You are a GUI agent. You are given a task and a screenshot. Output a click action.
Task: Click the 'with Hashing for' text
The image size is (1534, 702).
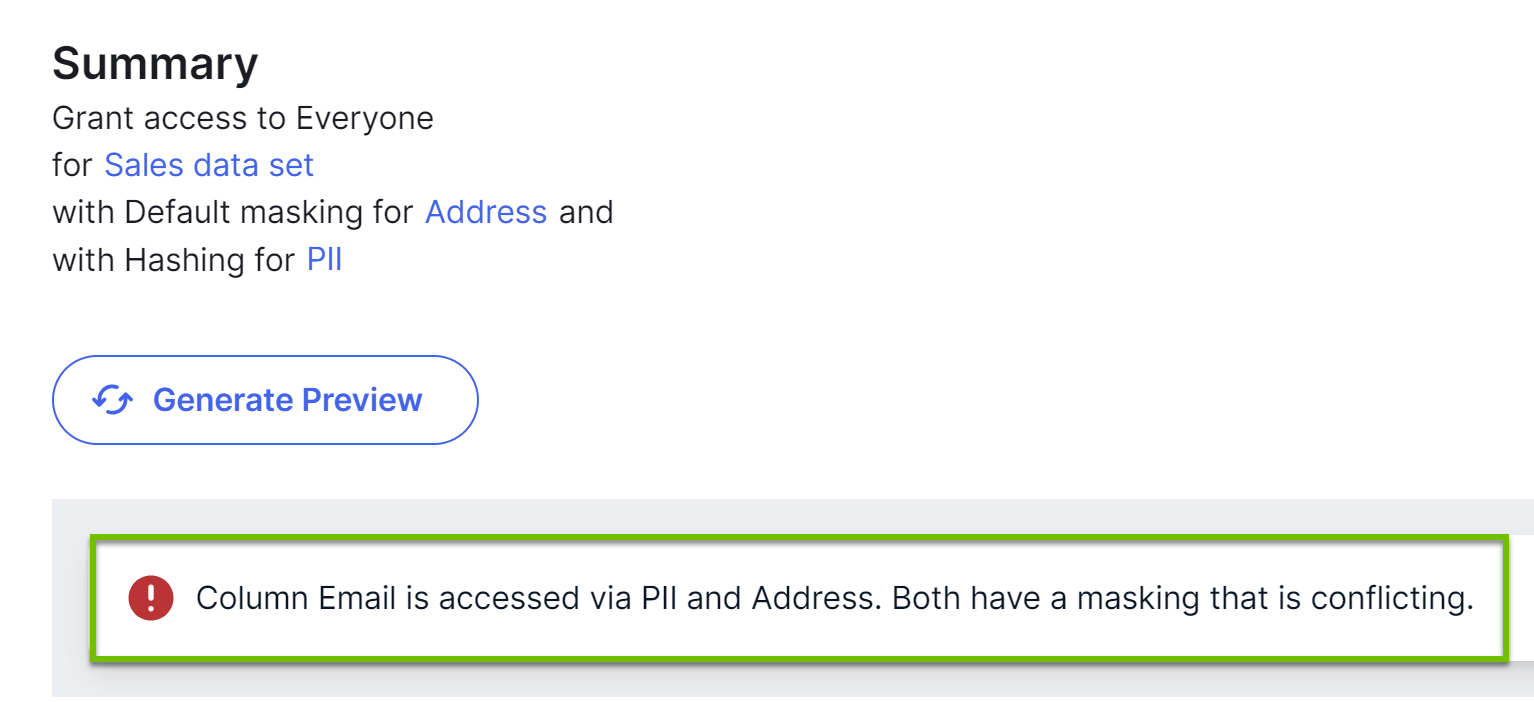(174, 260)
